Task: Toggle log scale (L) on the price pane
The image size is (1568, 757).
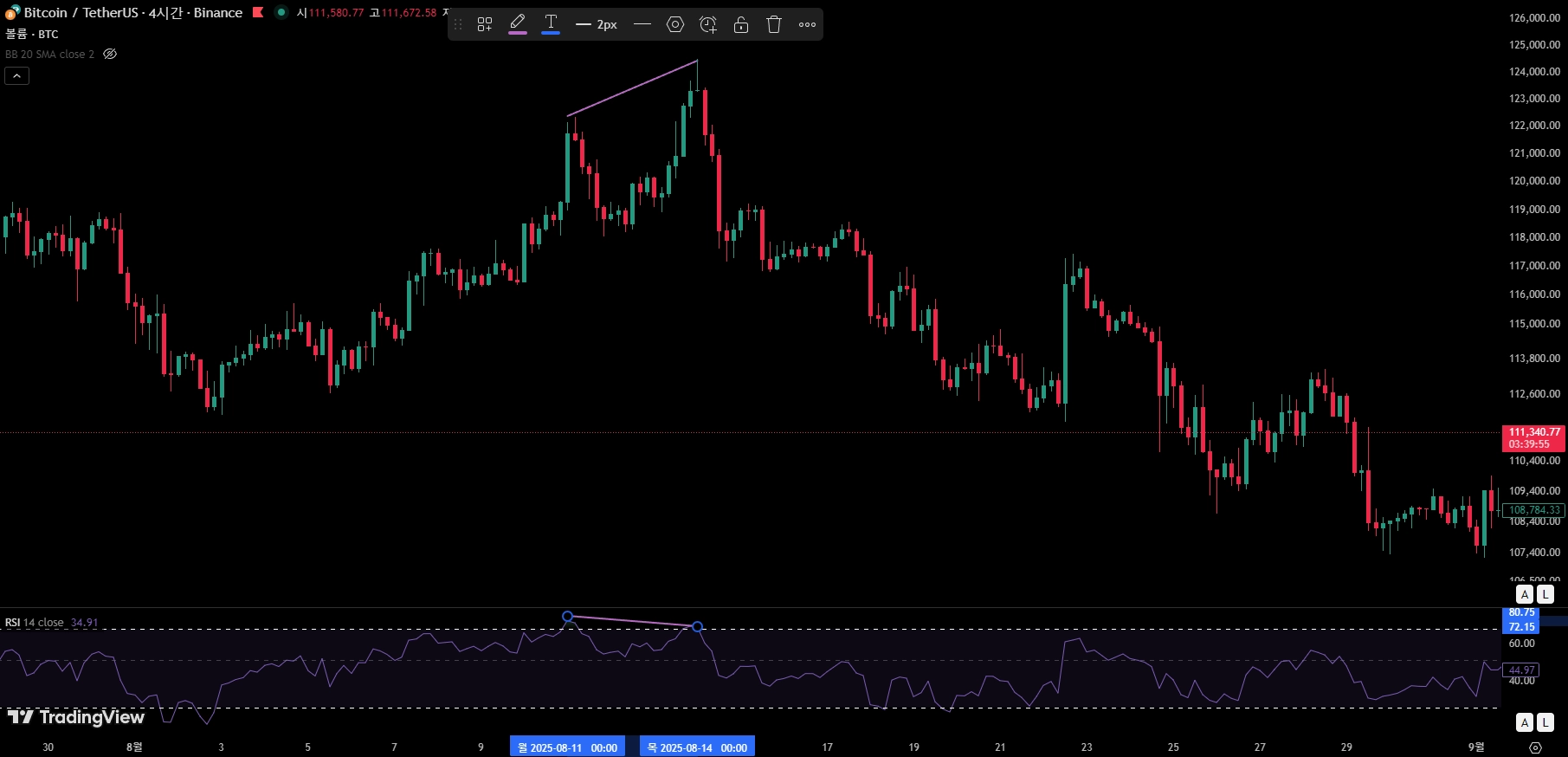Action: (x=1545, y=594)
